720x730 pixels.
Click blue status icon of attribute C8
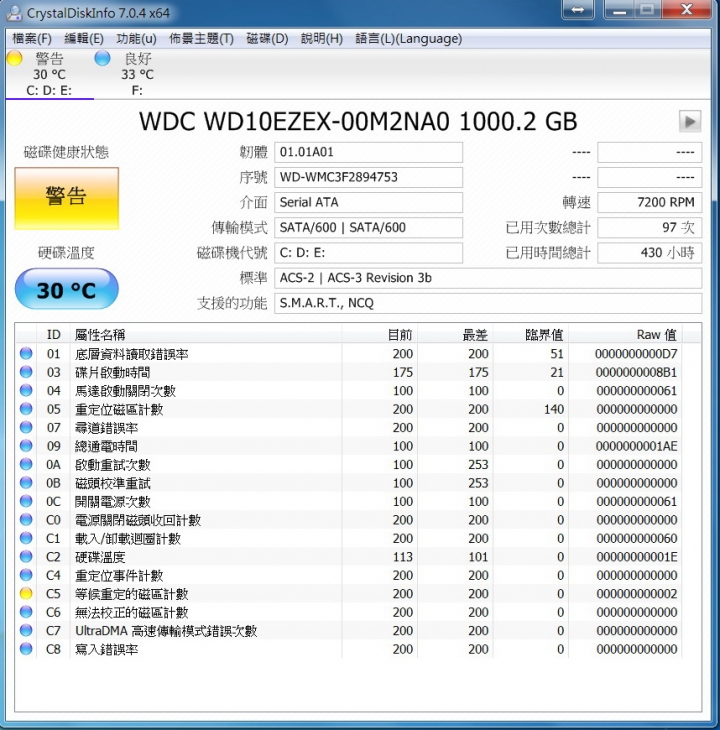coord(26,649)
